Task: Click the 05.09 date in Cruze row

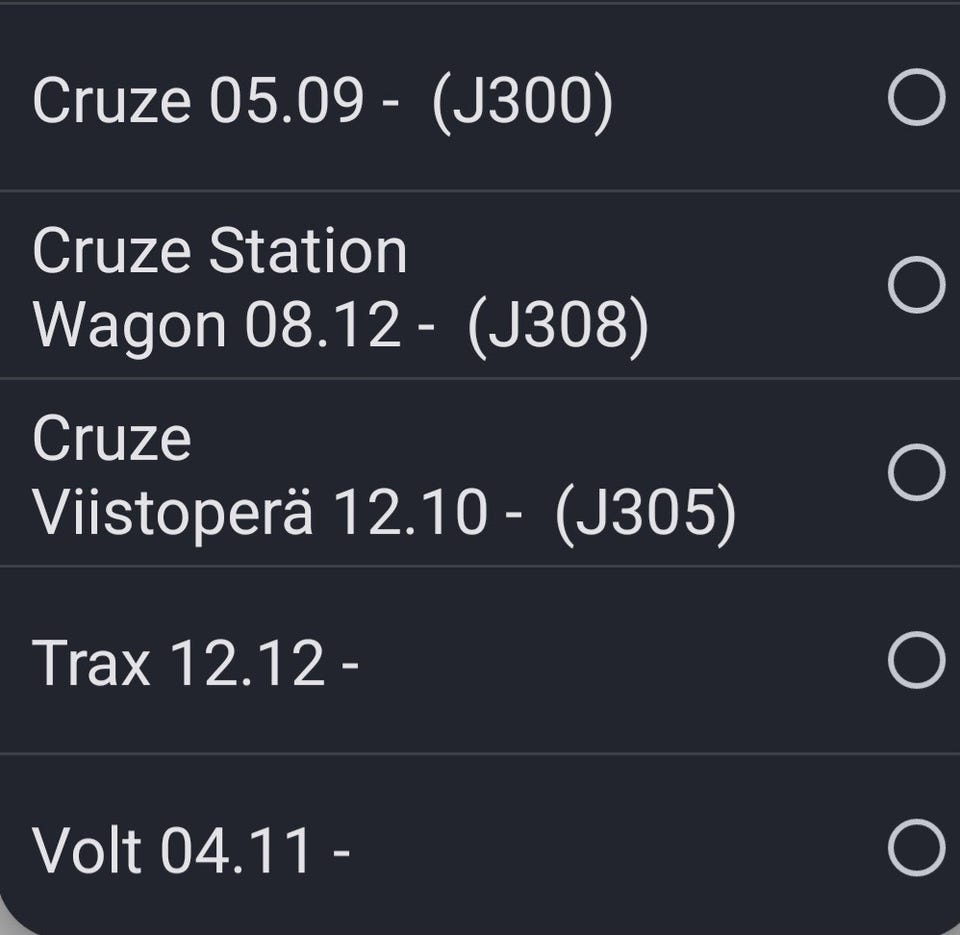Action: [285, 101]
